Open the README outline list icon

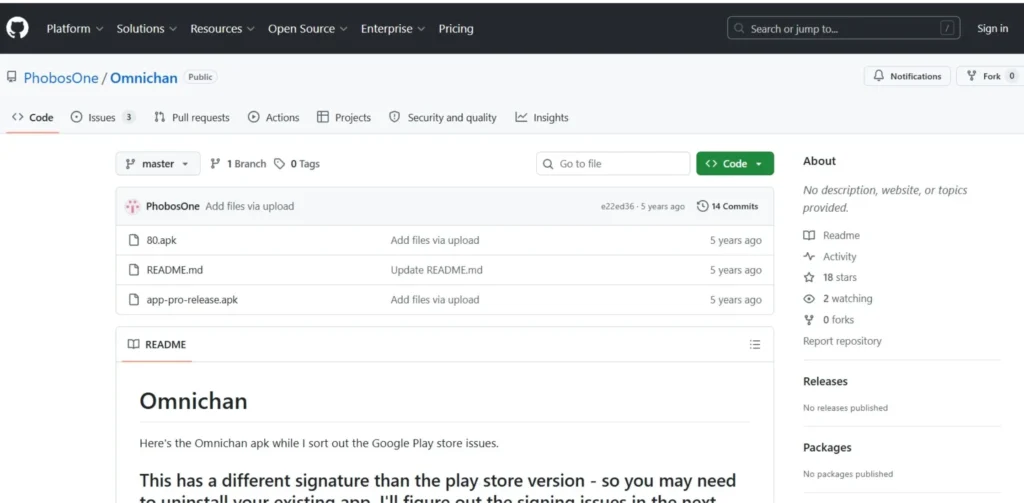click(x=755, y=344)
